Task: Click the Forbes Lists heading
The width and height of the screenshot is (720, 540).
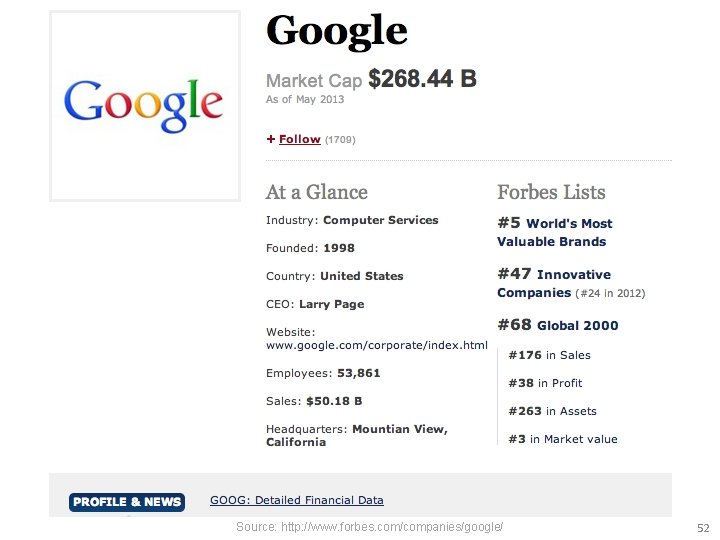Action: click(551, 192)
